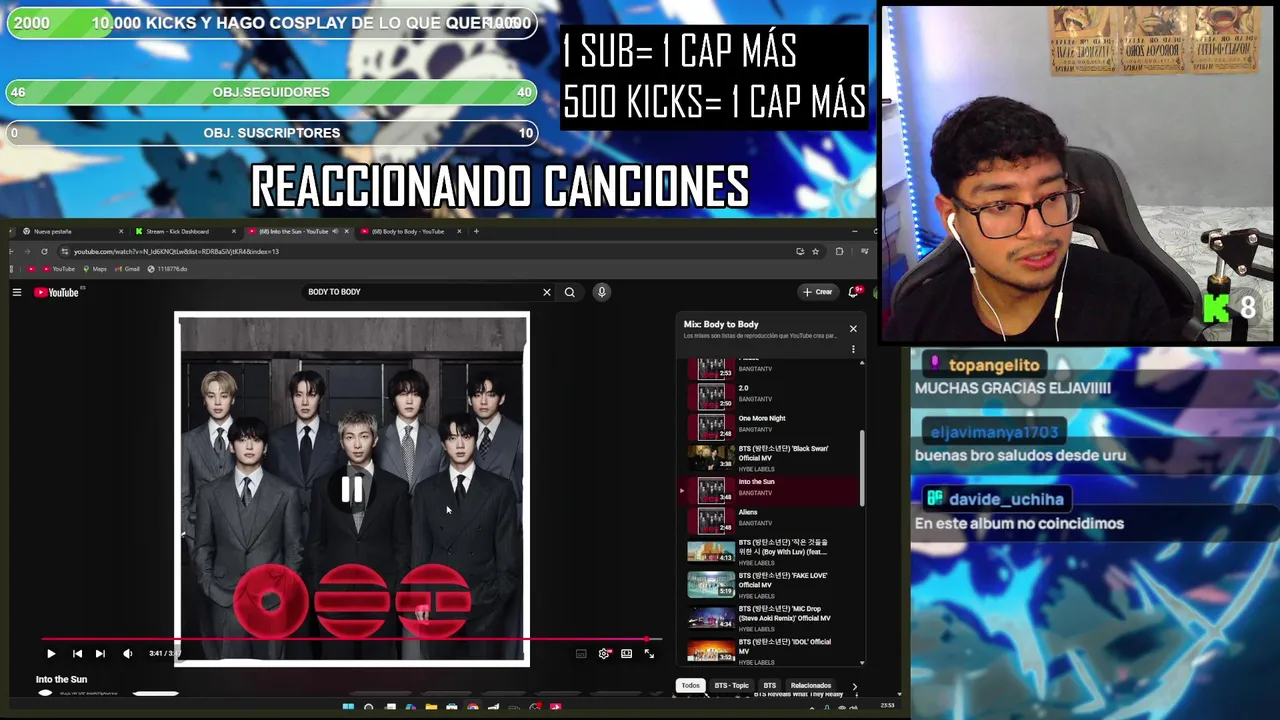Click the OBJ. SUSCRIPTORES goal bar
The image size is (1280, 720).
271,133
